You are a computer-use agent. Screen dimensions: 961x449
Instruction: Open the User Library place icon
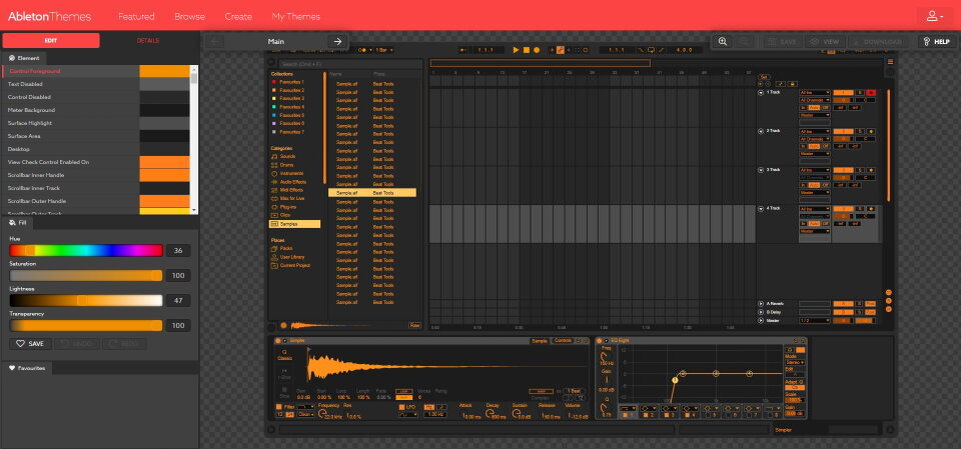[275, 257]
